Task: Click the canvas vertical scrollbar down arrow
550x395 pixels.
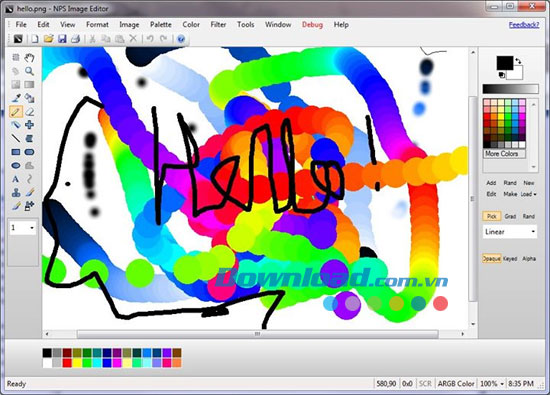Action: click(x=473, y=324)
